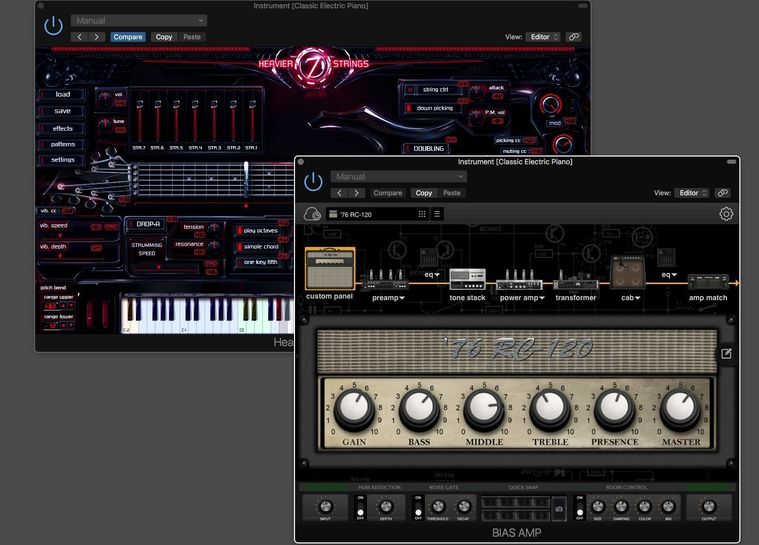The image size is (759, 545).
Task: Click the OUTPUT knob in BIAS AMP
Action: (709, 507)
